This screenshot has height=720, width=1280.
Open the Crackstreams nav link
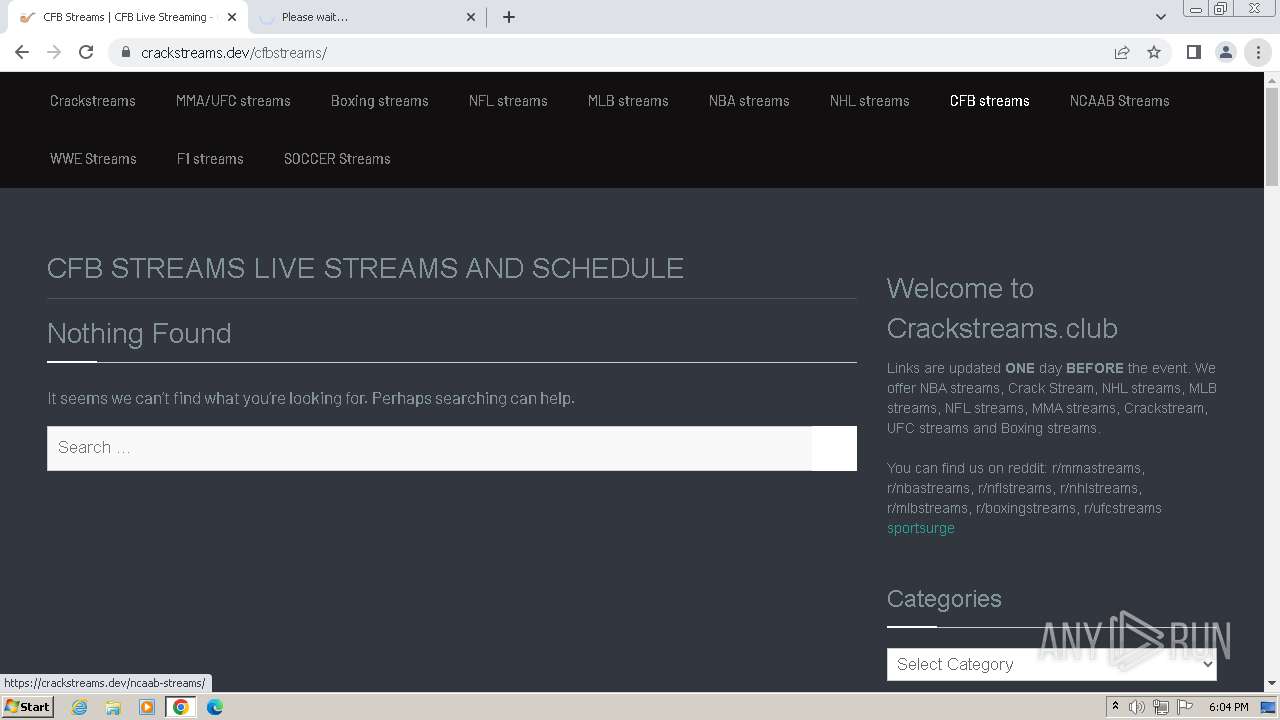(x=93, y=101)
